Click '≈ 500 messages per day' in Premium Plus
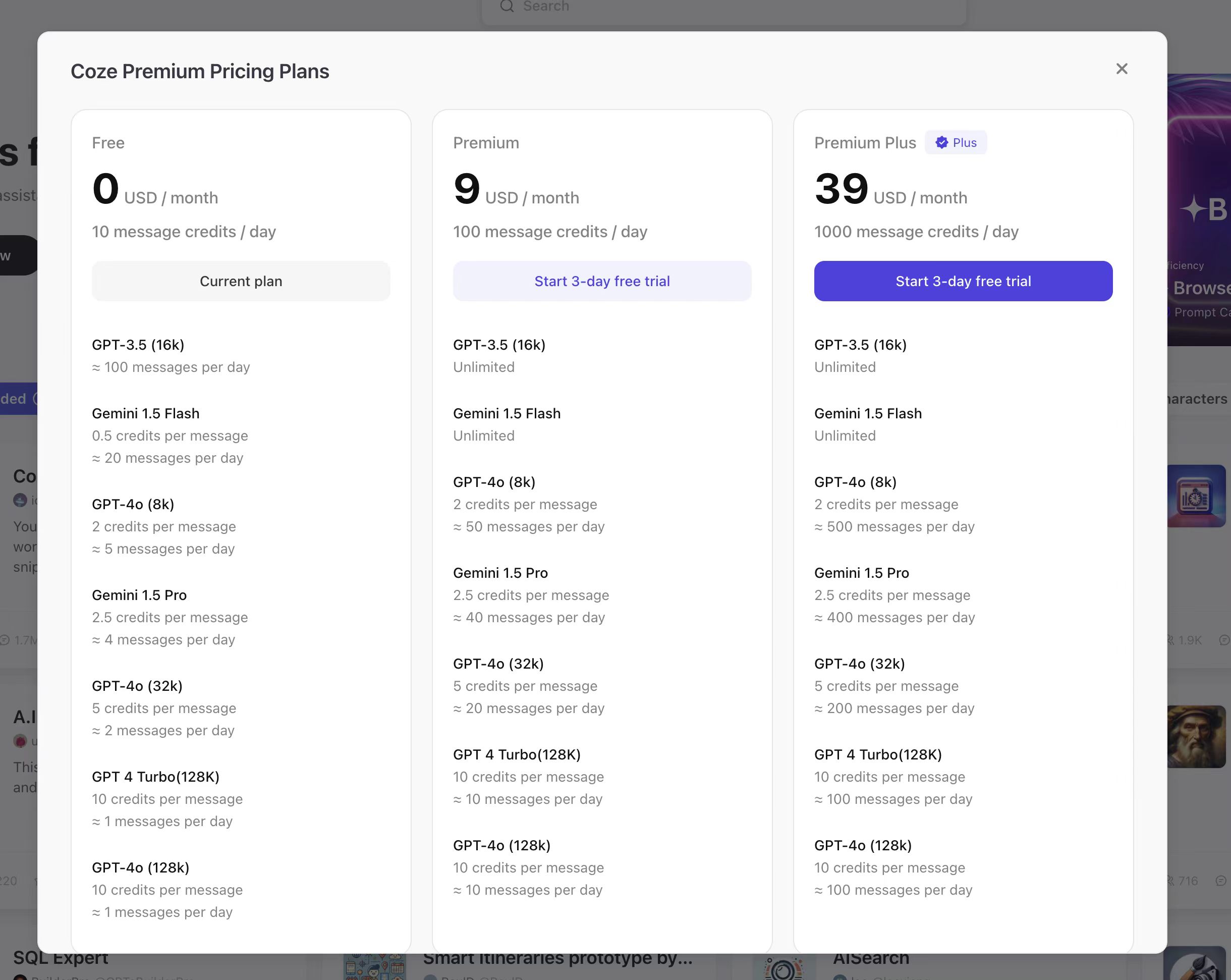This screenshot has width=1231, height=980. click(894, 526)
